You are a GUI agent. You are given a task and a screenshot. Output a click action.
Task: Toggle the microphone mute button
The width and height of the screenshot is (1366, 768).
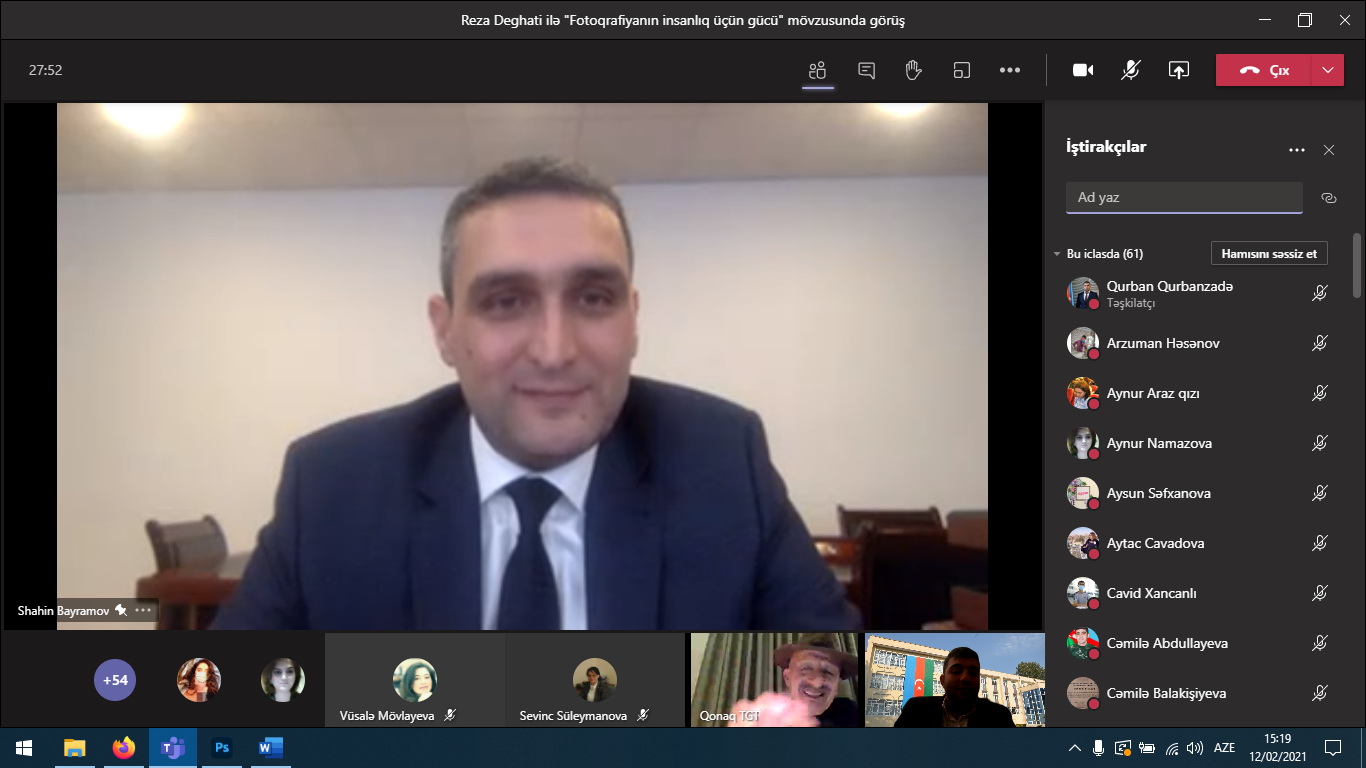tap(1131, 70)
